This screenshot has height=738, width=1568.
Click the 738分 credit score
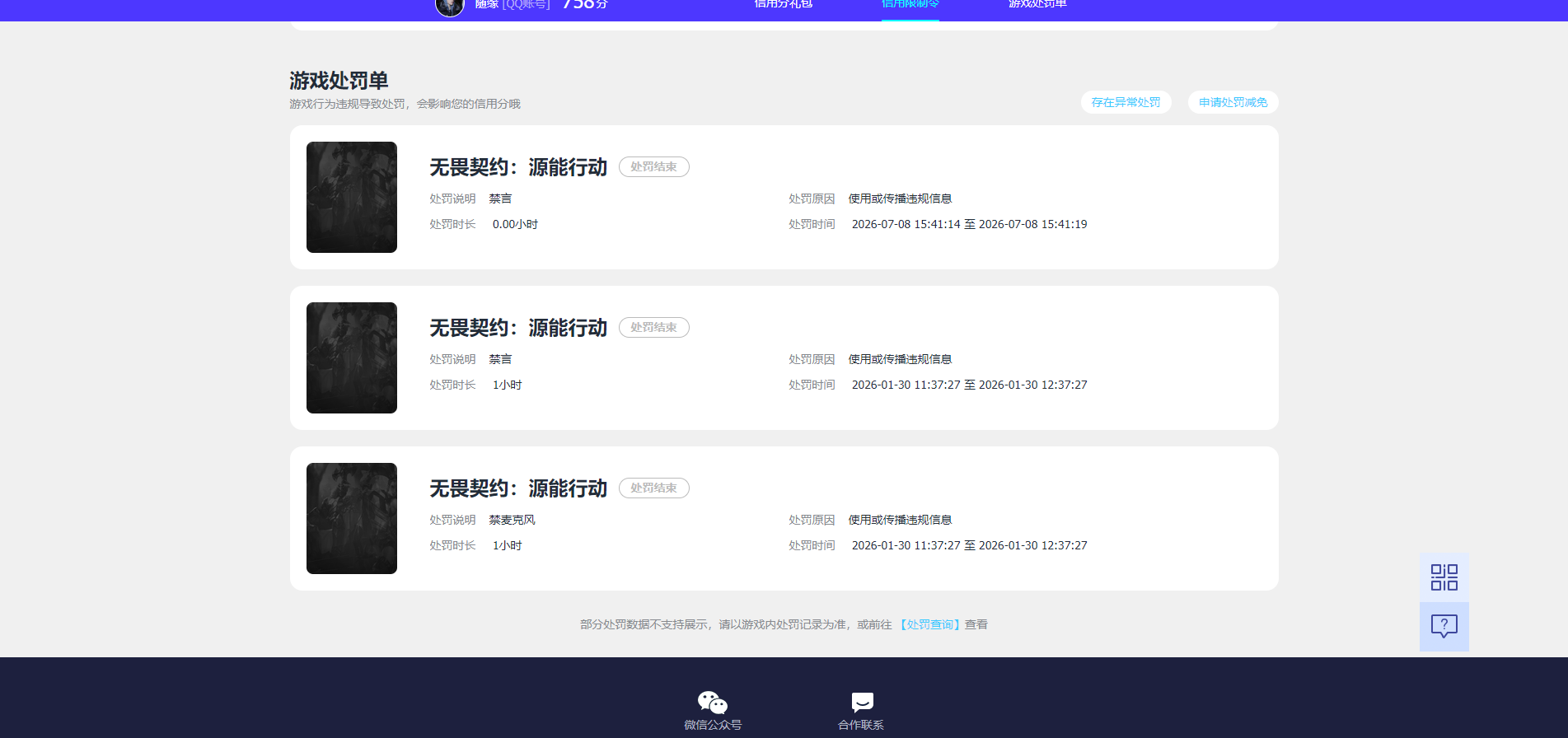(585, 4)
